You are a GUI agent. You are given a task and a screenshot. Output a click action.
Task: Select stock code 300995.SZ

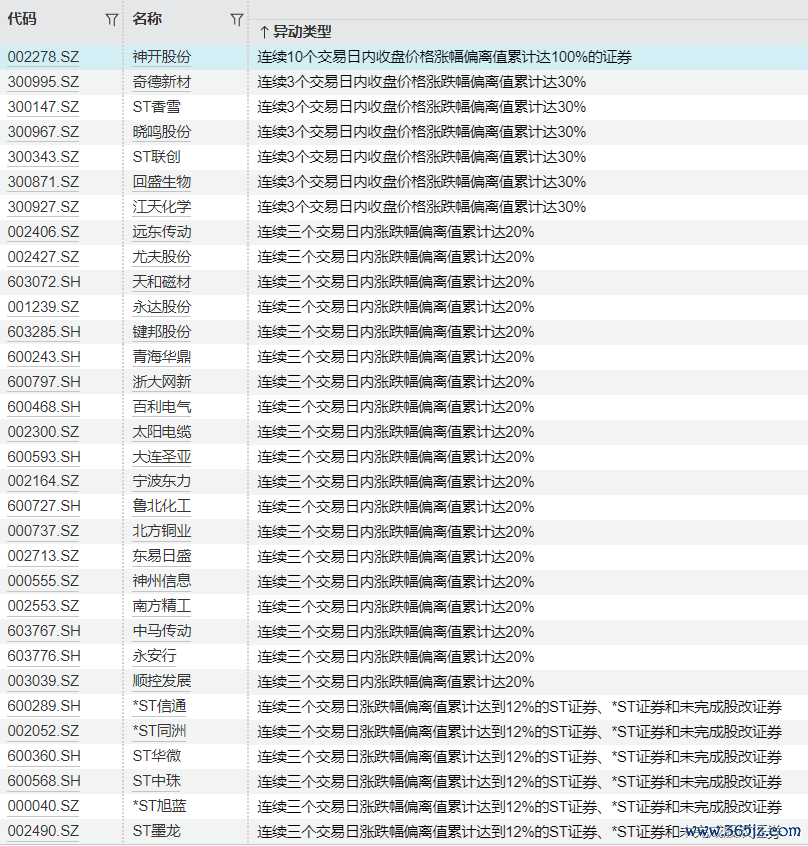click(43, 82)
